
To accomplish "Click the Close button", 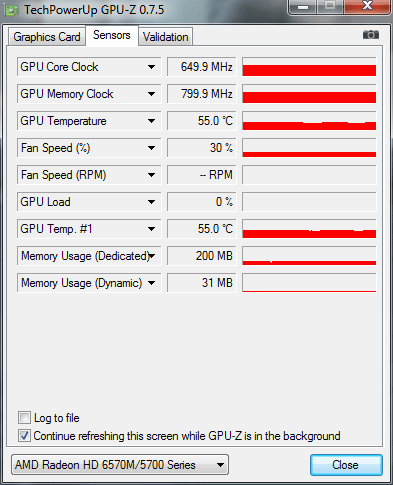I will pyautogui.click(x=346, y=465).
